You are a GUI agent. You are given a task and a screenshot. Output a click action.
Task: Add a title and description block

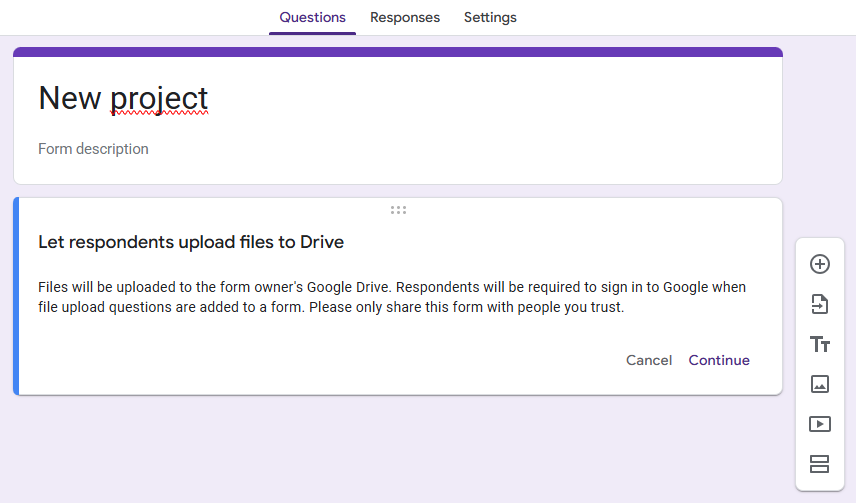(x=819, y=344)
